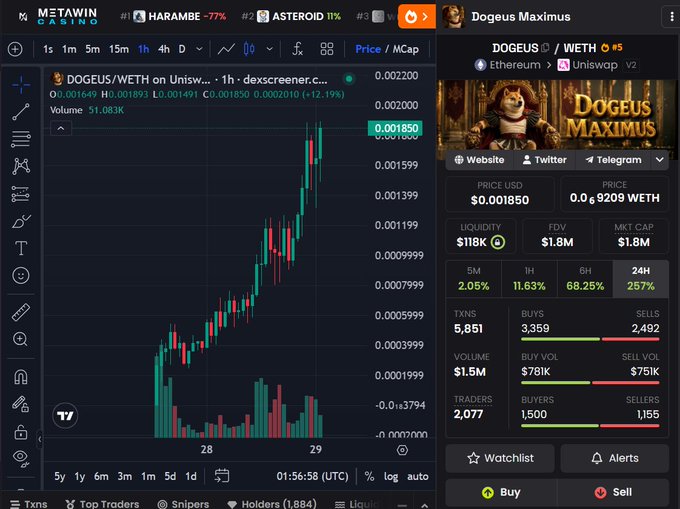The width and height of the screenshot is (680, 509).
Task: Select the ruler measure tool
Action: click(x=21, y=312)
